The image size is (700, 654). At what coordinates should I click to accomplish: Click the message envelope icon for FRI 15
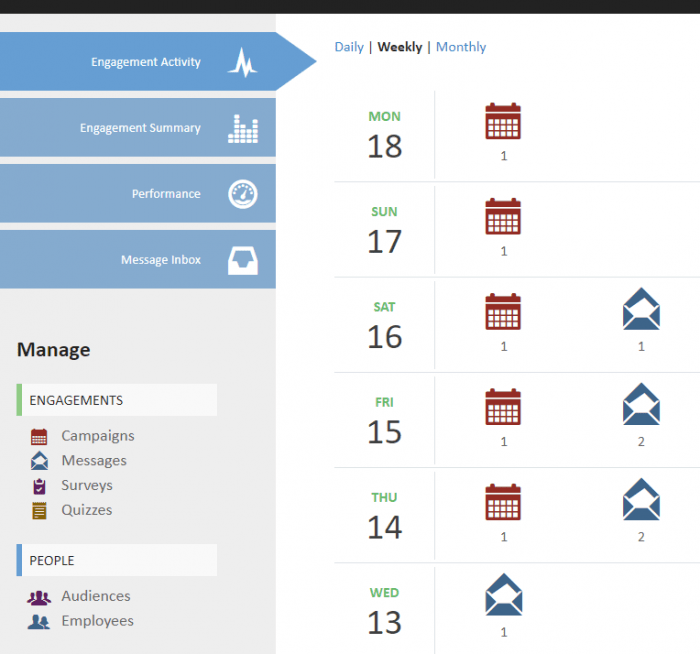point(641,404)
